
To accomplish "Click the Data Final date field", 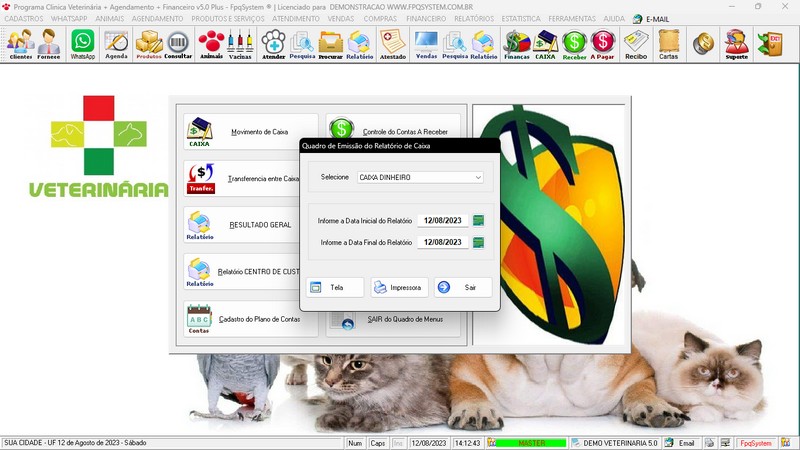I will click(x=442, y=242).
